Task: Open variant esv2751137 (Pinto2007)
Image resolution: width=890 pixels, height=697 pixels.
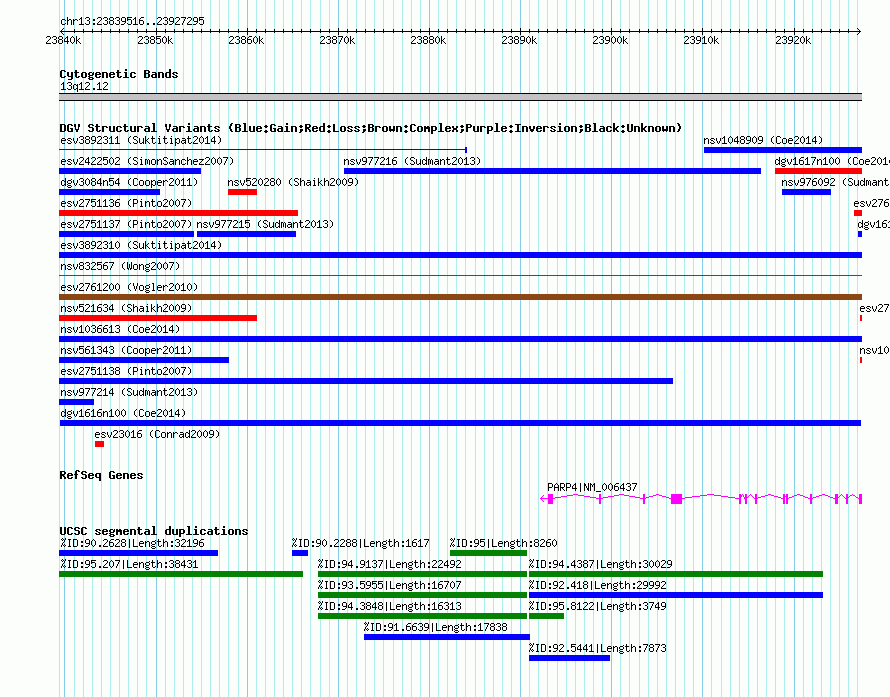Action: tap(126, 224)
